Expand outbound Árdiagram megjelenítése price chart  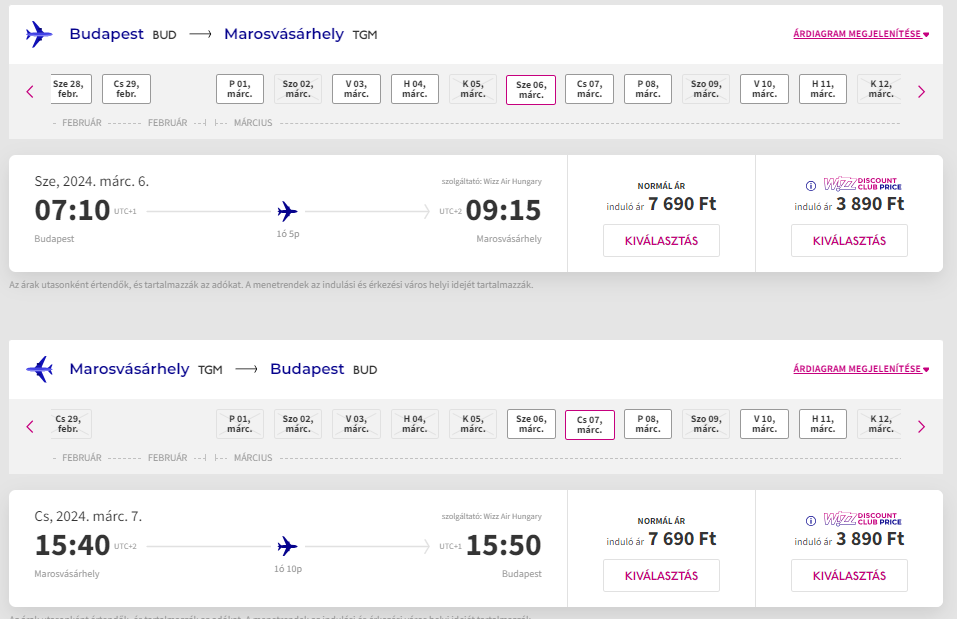coord(861,34)
